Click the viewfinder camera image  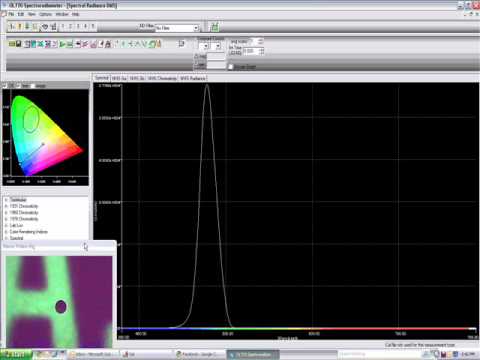pyautogui.click(x=59, y=302)
